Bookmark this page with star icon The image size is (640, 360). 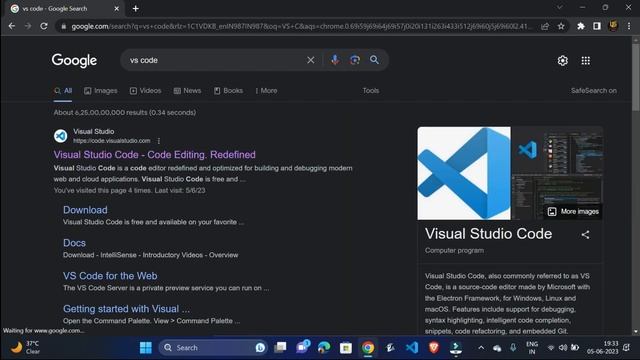(561, 26)
